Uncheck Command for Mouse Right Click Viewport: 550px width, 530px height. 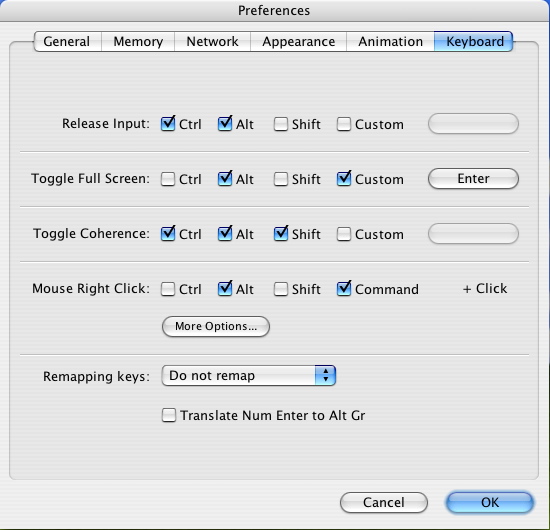344,289
